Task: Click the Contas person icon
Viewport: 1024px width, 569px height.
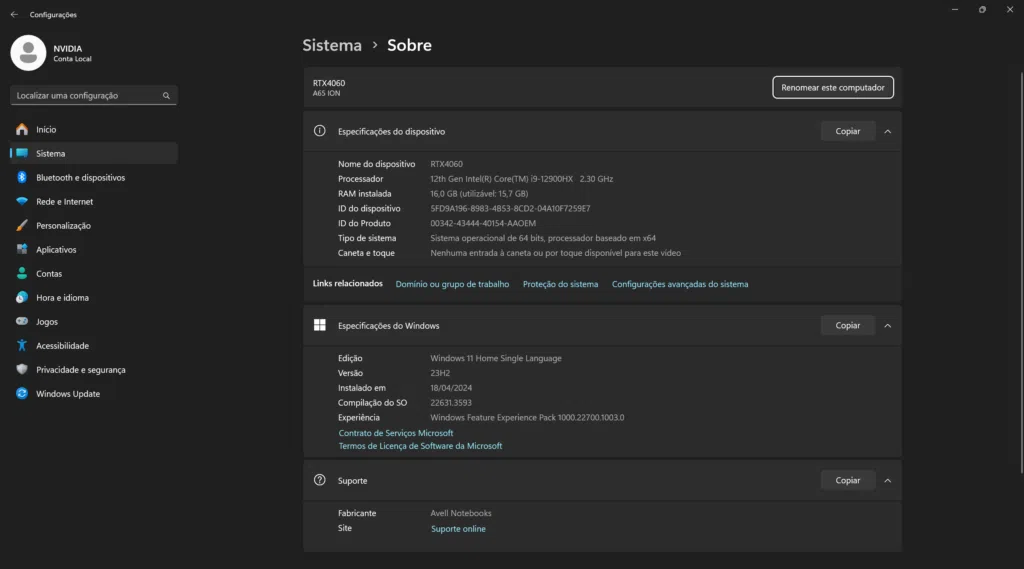Action: click(x=22, y=274)
